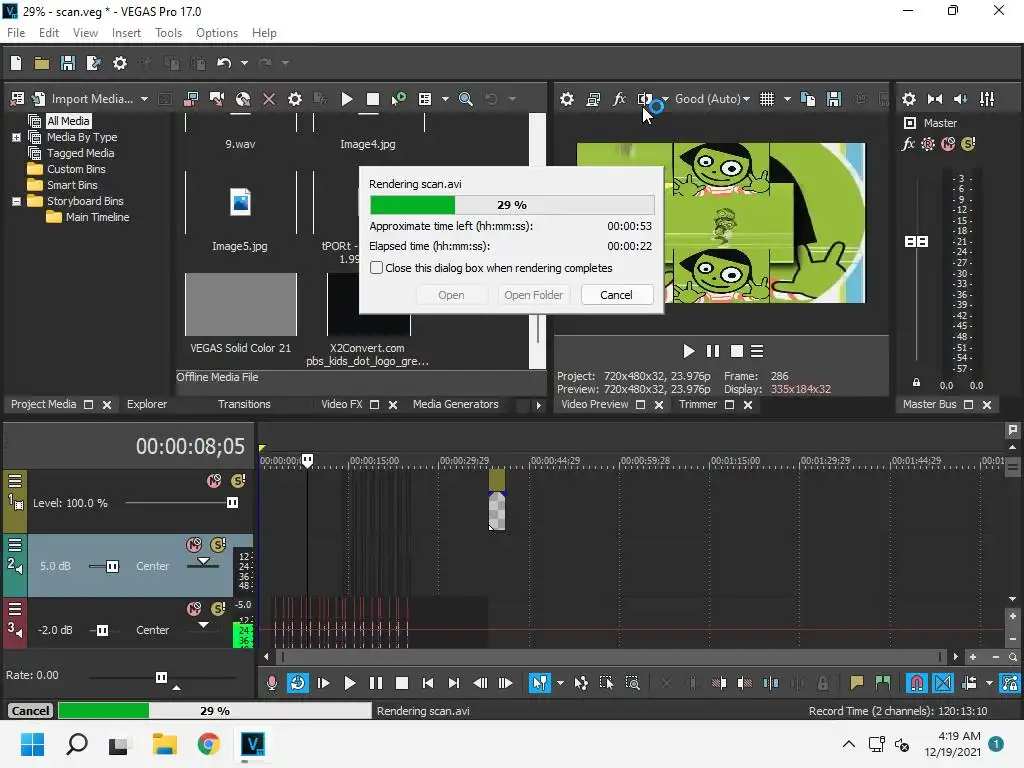Screen dimensions: 1024x768
Task: Open media properties gear in Project Media
Action: pyautogui.click(x=295, y=99)
